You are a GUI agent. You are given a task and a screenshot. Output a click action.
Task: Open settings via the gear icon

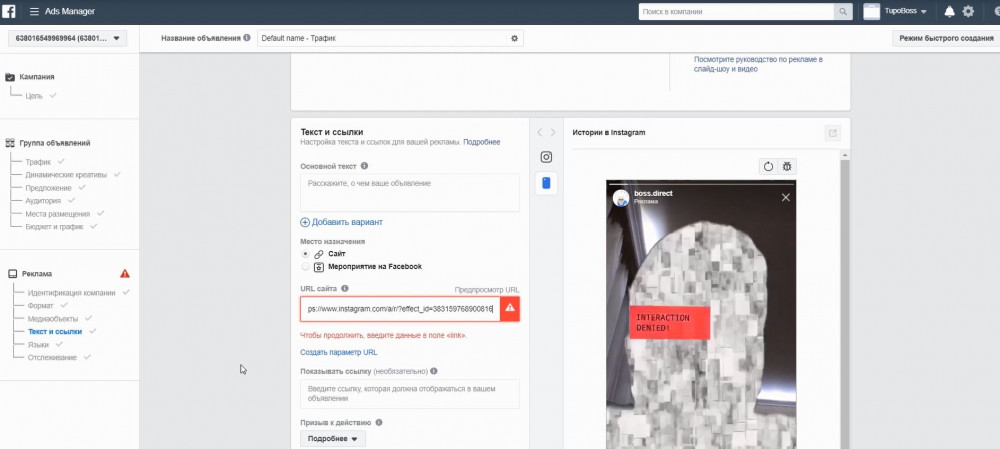point(968,11)
